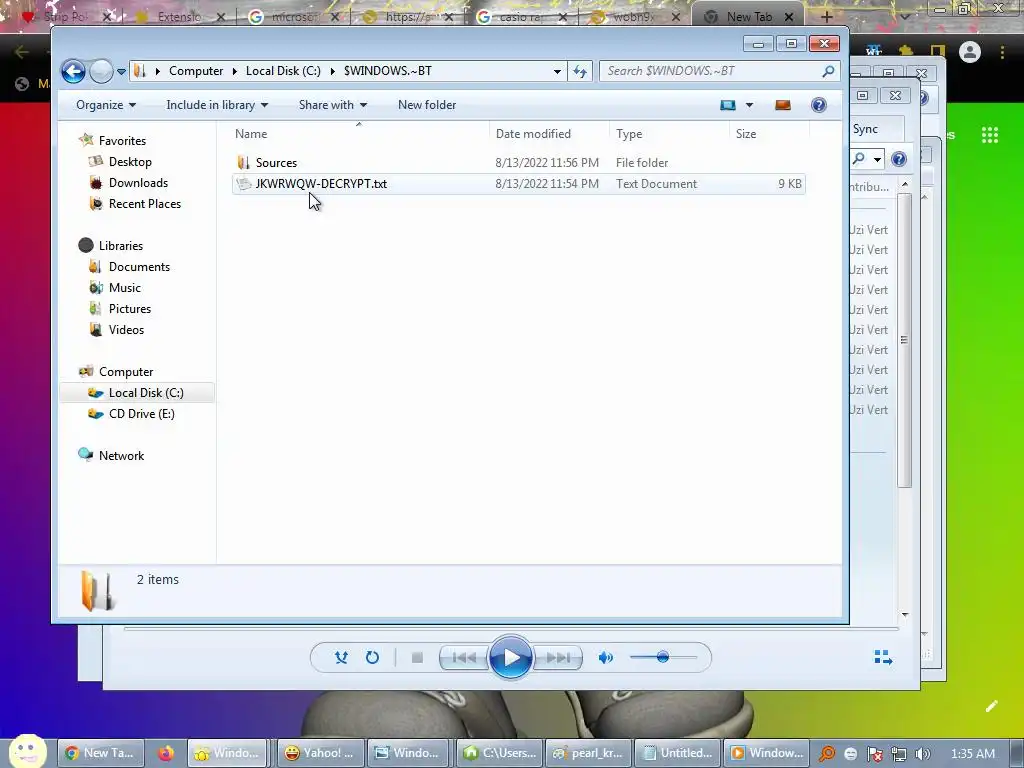This screenshot has width=1024, height=768.
Task: Switch Media Player to Now Playing view
Action: coord(883,658)
